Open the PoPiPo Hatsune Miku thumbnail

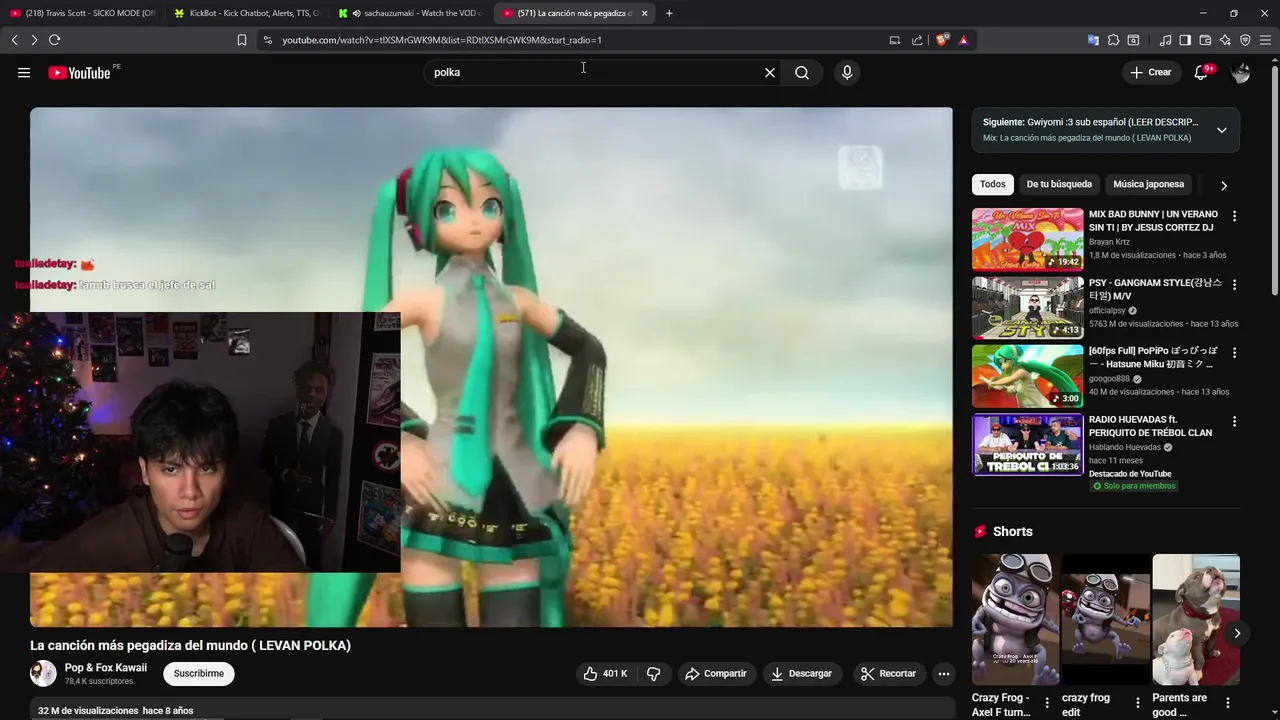[1027, 376]
